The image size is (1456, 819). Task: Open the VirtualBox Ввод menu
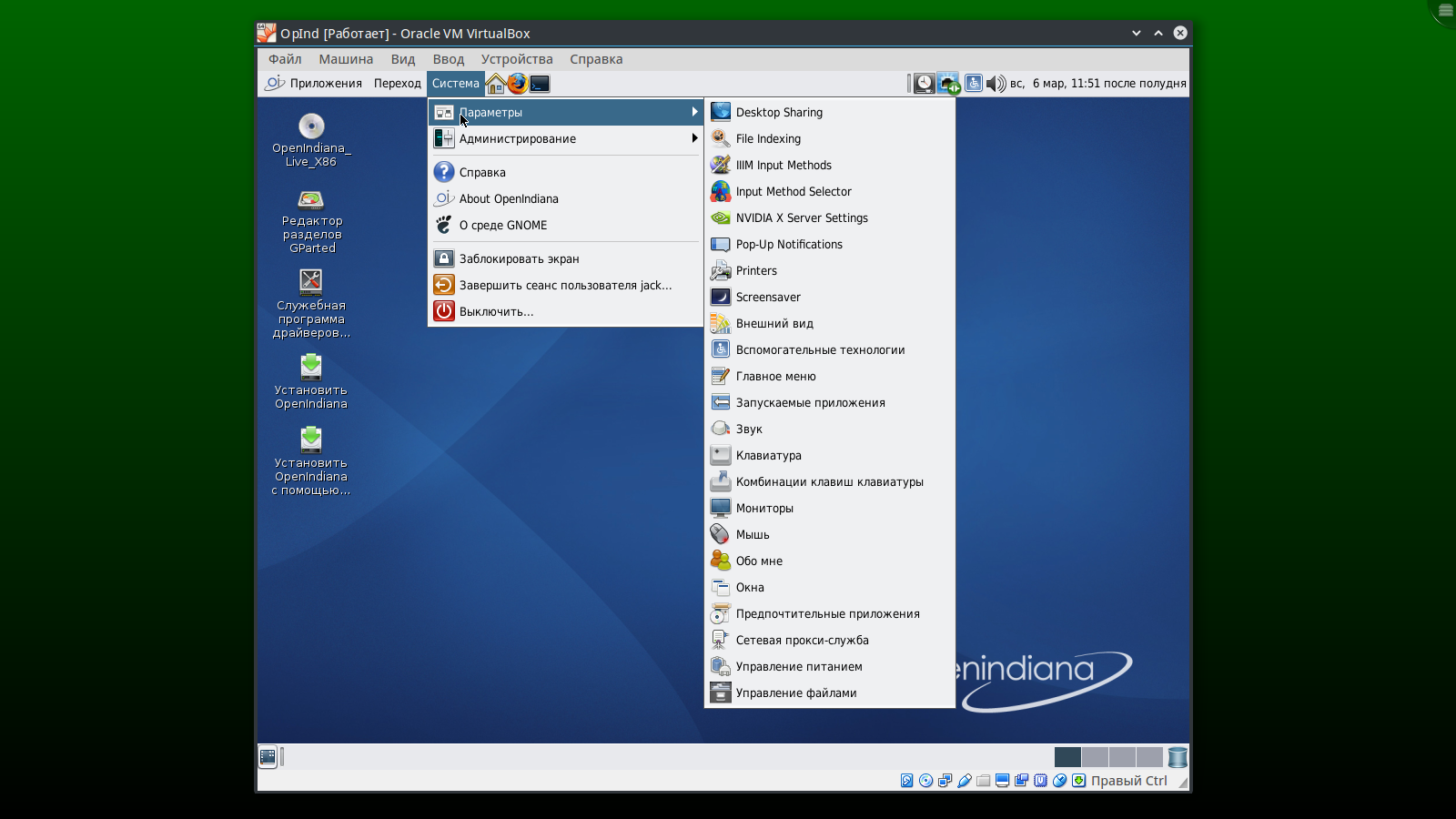click(449, 59)
